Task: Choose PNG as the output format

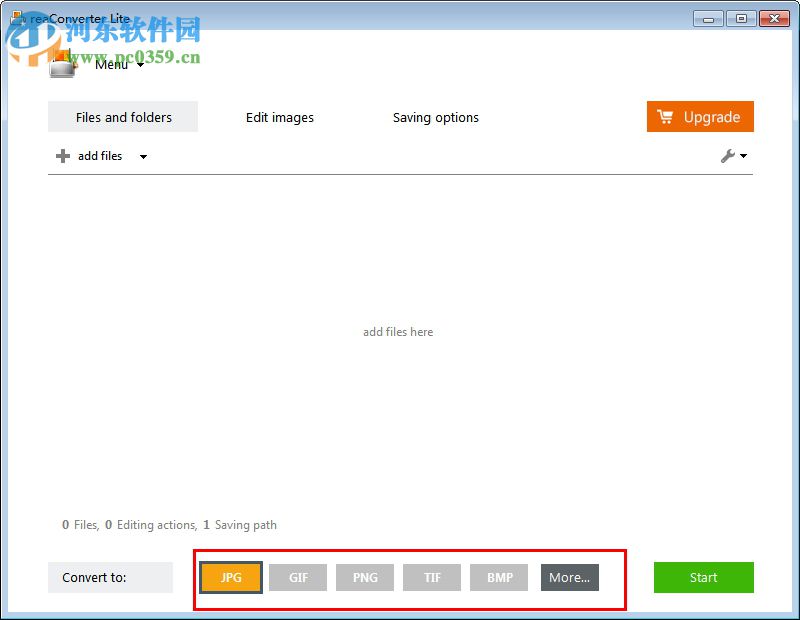Action: 365,577
